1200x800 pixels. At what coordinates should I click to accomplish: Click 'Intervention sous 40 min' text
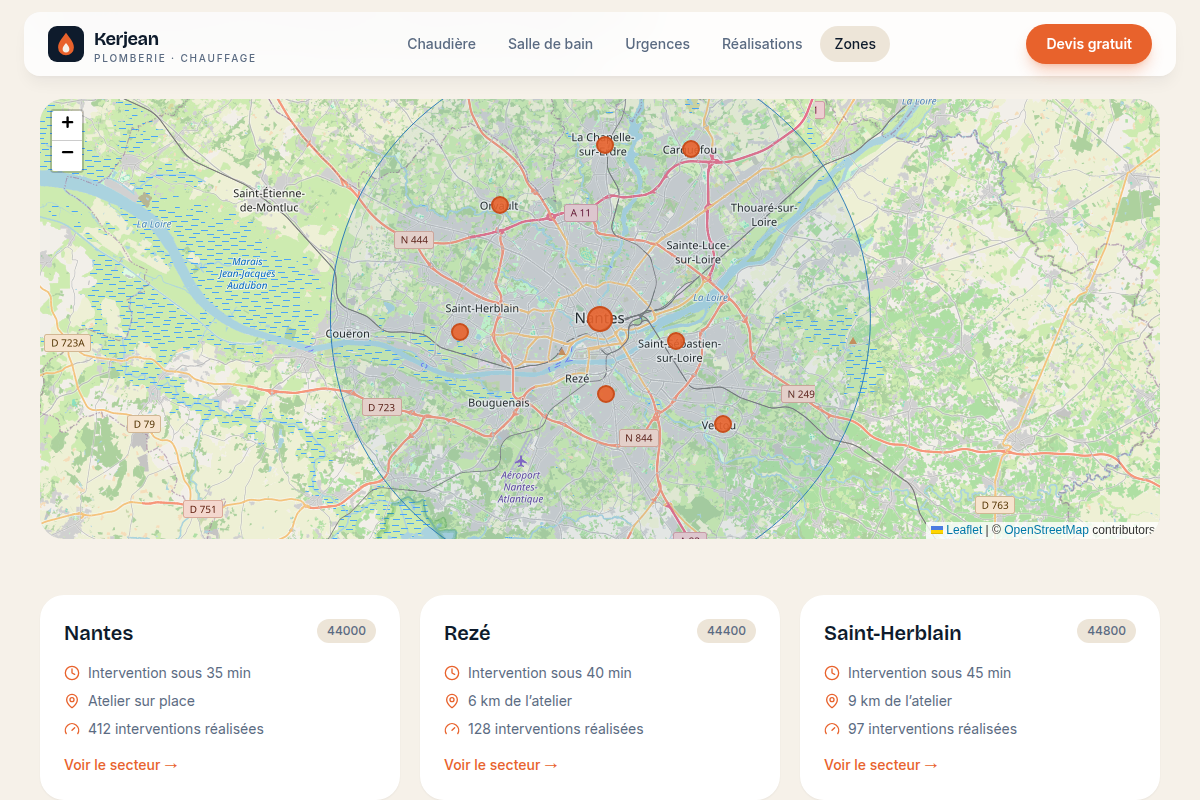(550, 673)
